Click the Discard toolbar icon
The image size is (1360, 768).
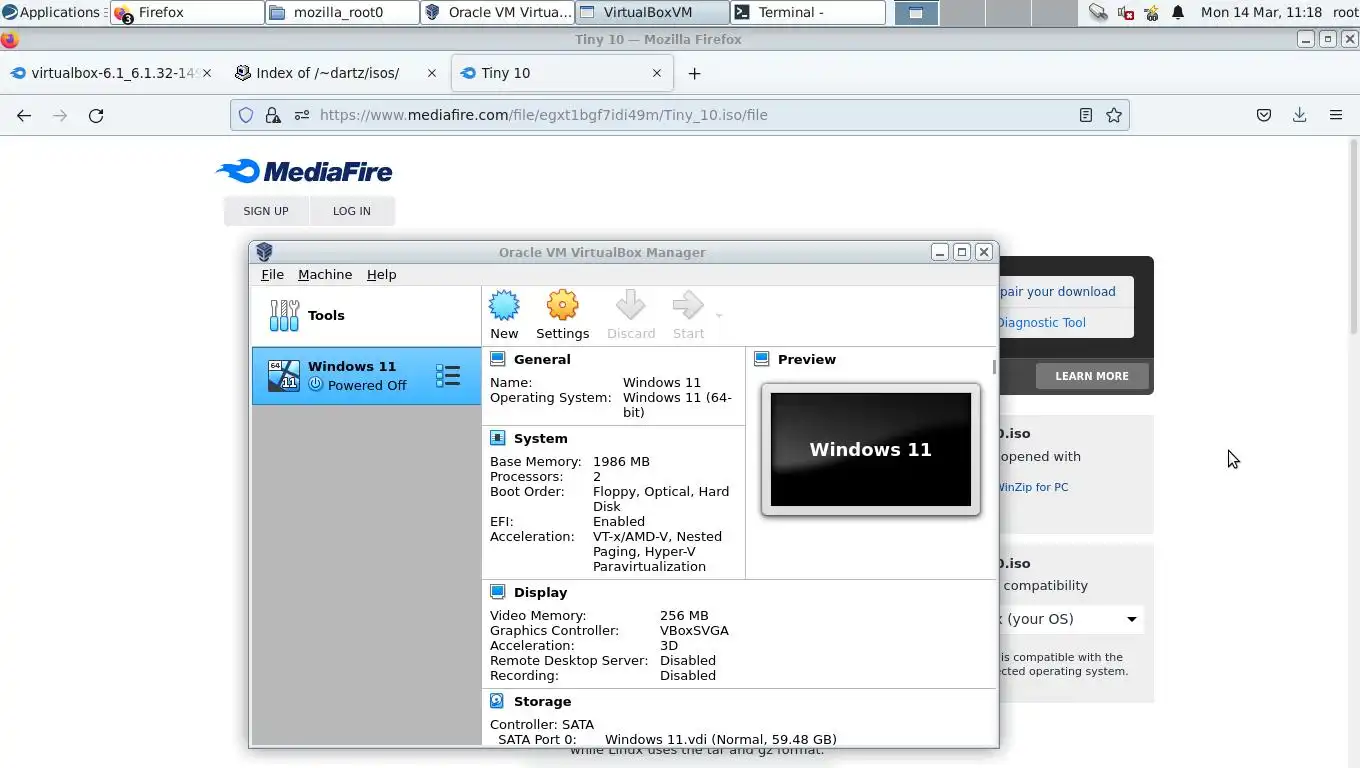631,305
